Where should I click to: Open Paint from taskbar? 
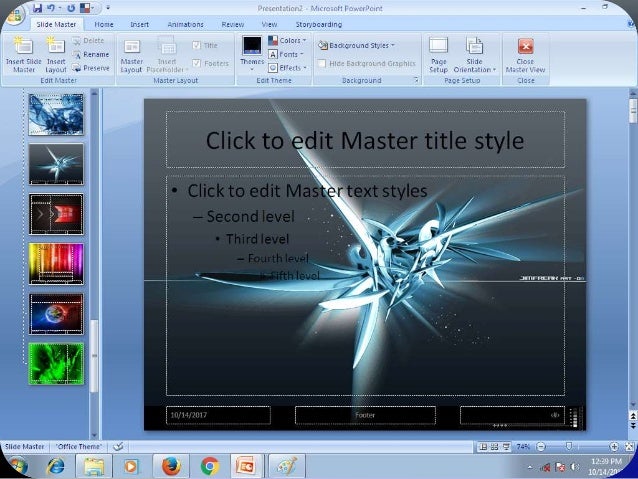286,466
